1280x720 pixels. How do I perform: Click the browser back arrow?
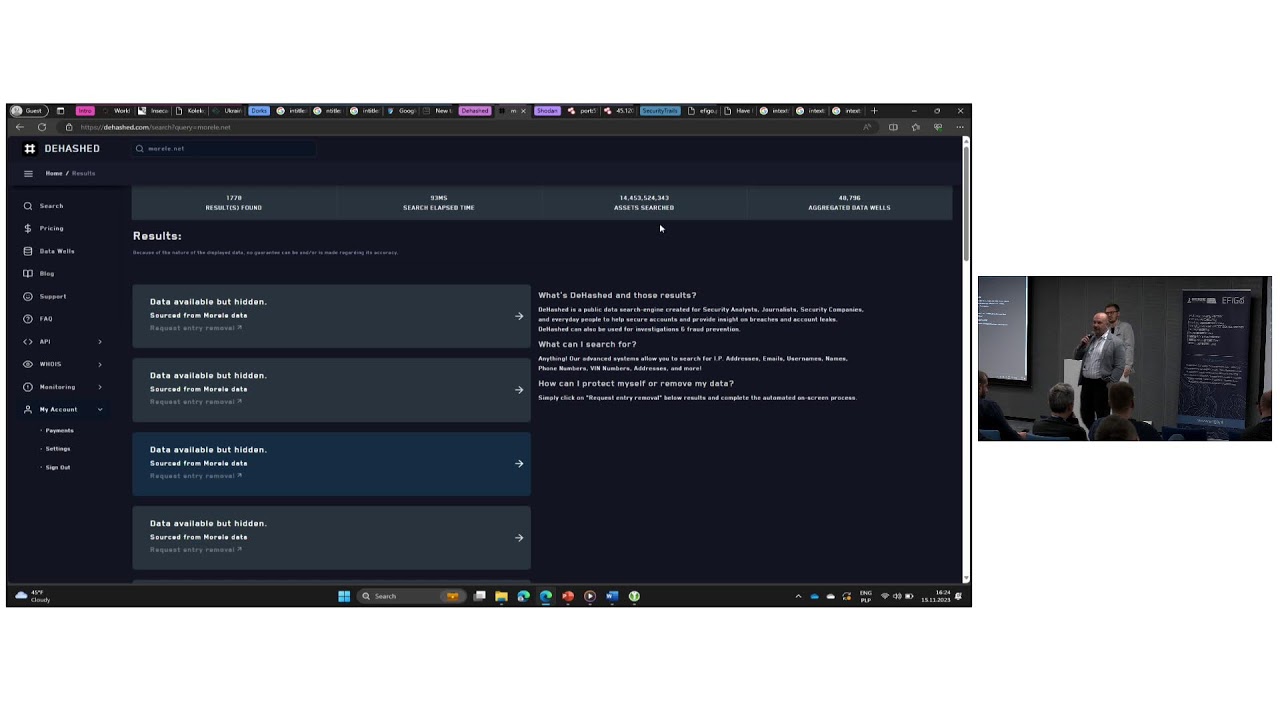point(19,127)
